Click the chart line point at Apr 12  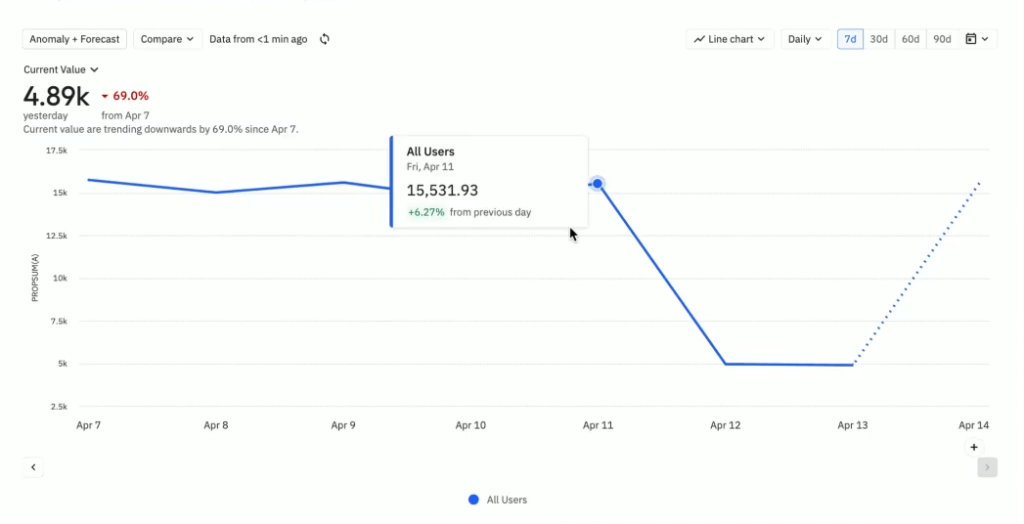[x=725, y=364]
